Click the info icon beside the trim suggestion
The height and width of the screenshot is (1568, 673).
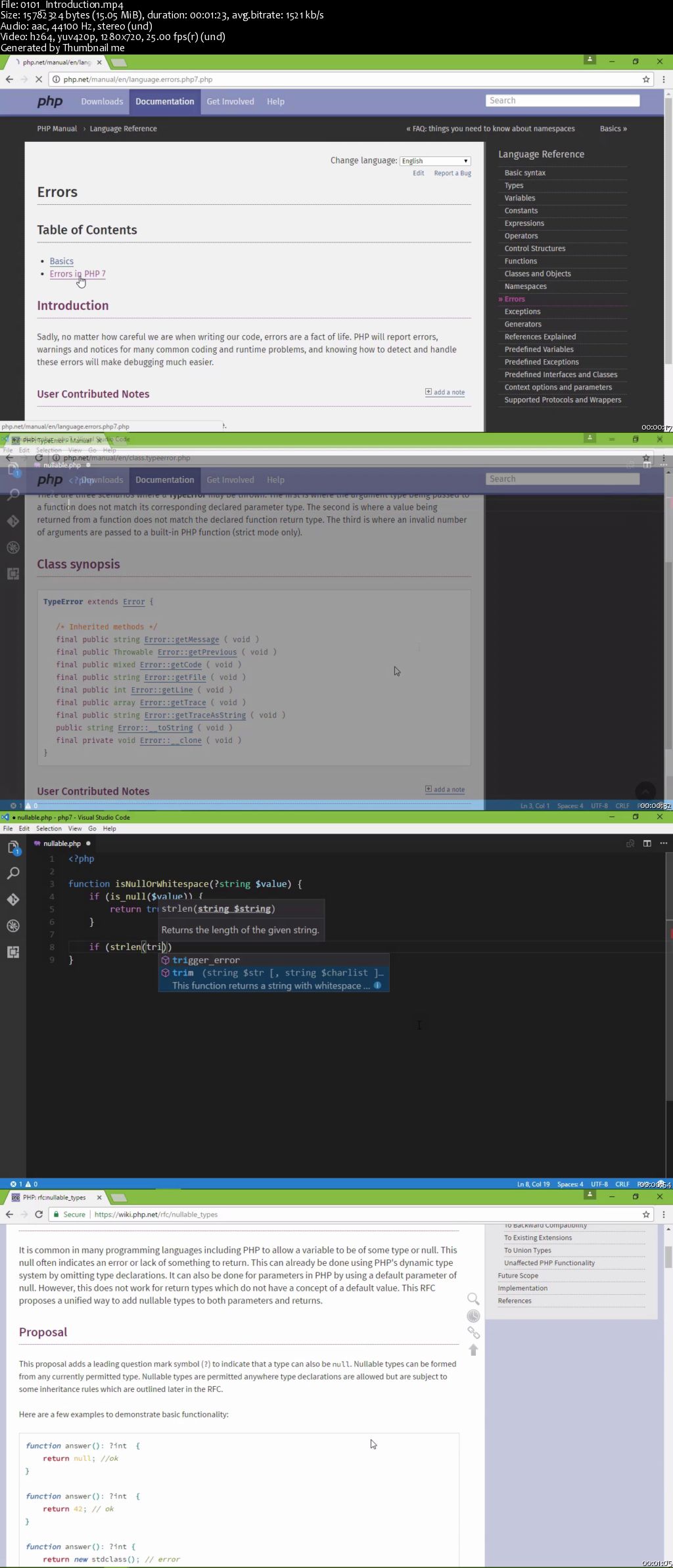click(377, 985)
